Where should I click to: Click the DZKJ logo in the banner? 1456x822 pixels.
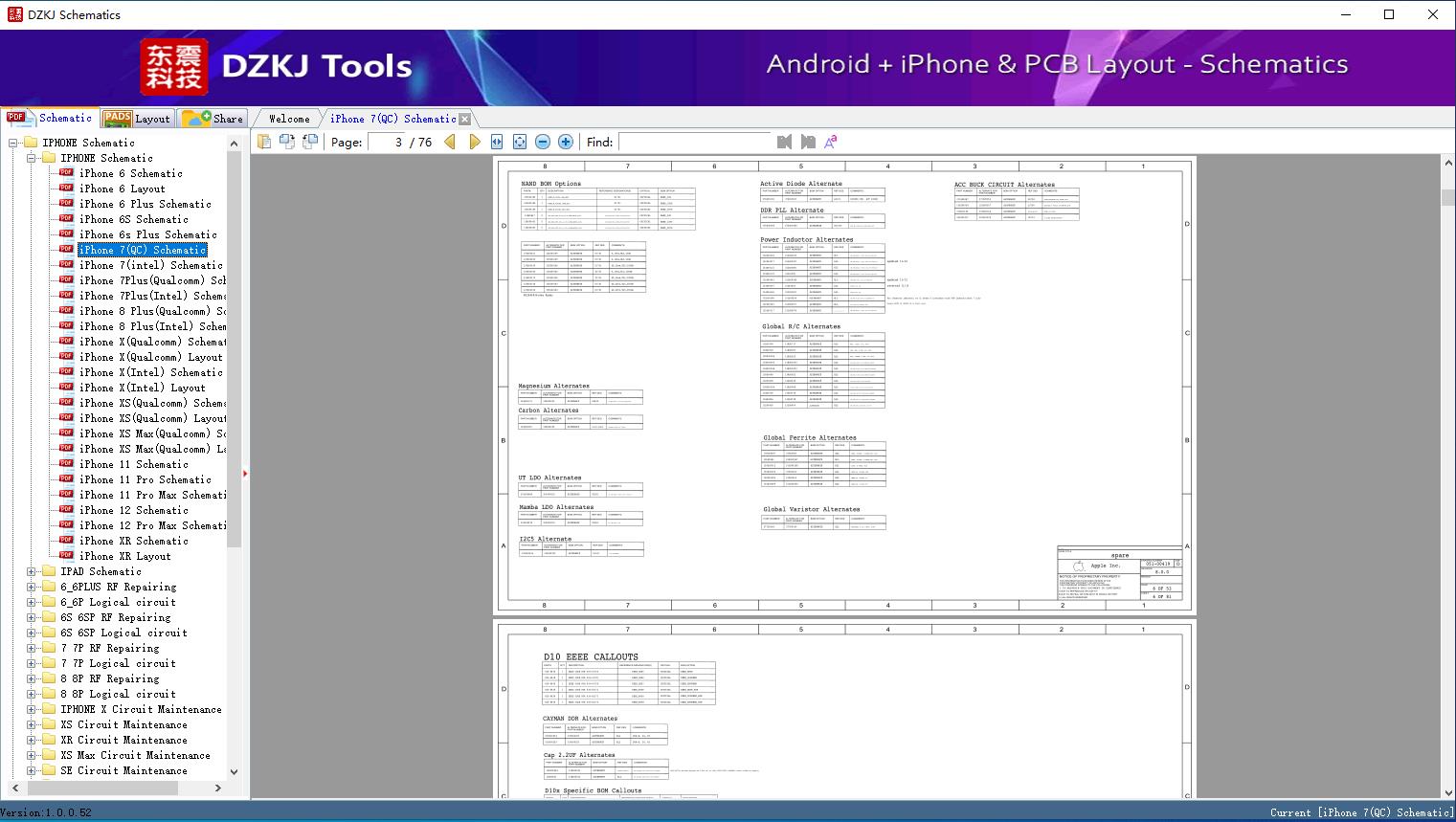(173, 67)
